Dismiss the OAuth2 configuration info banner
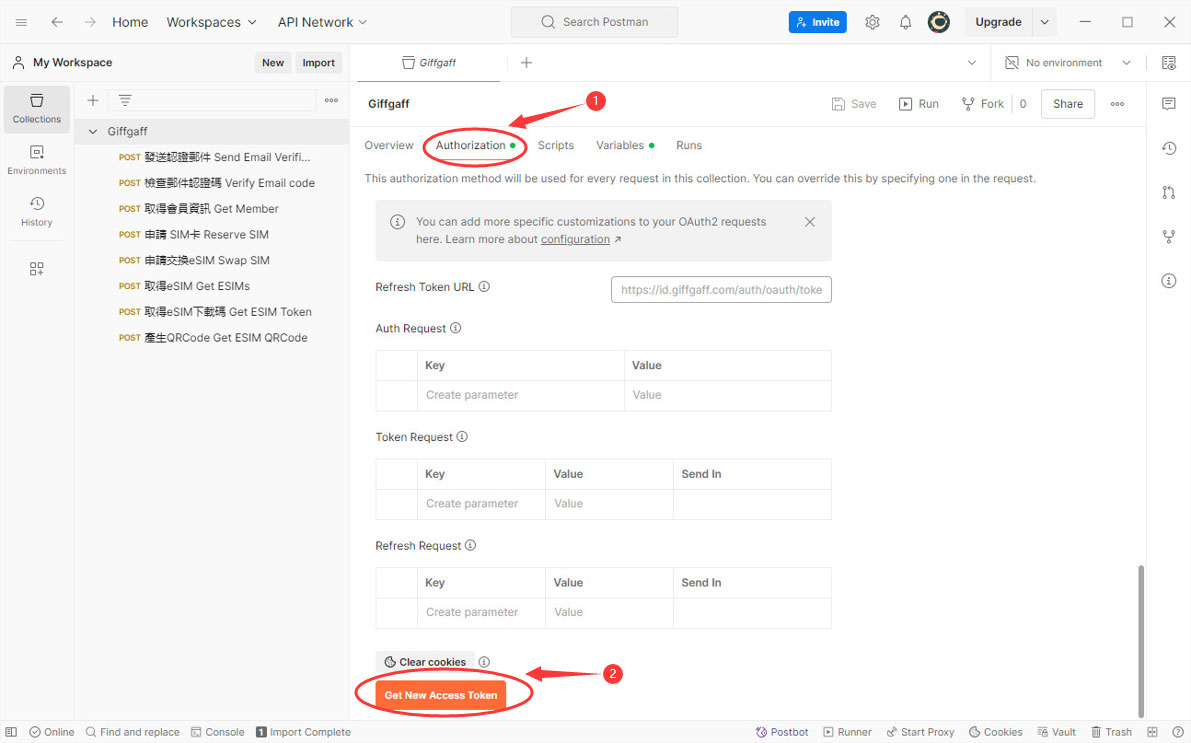 [x=810, y=222]
